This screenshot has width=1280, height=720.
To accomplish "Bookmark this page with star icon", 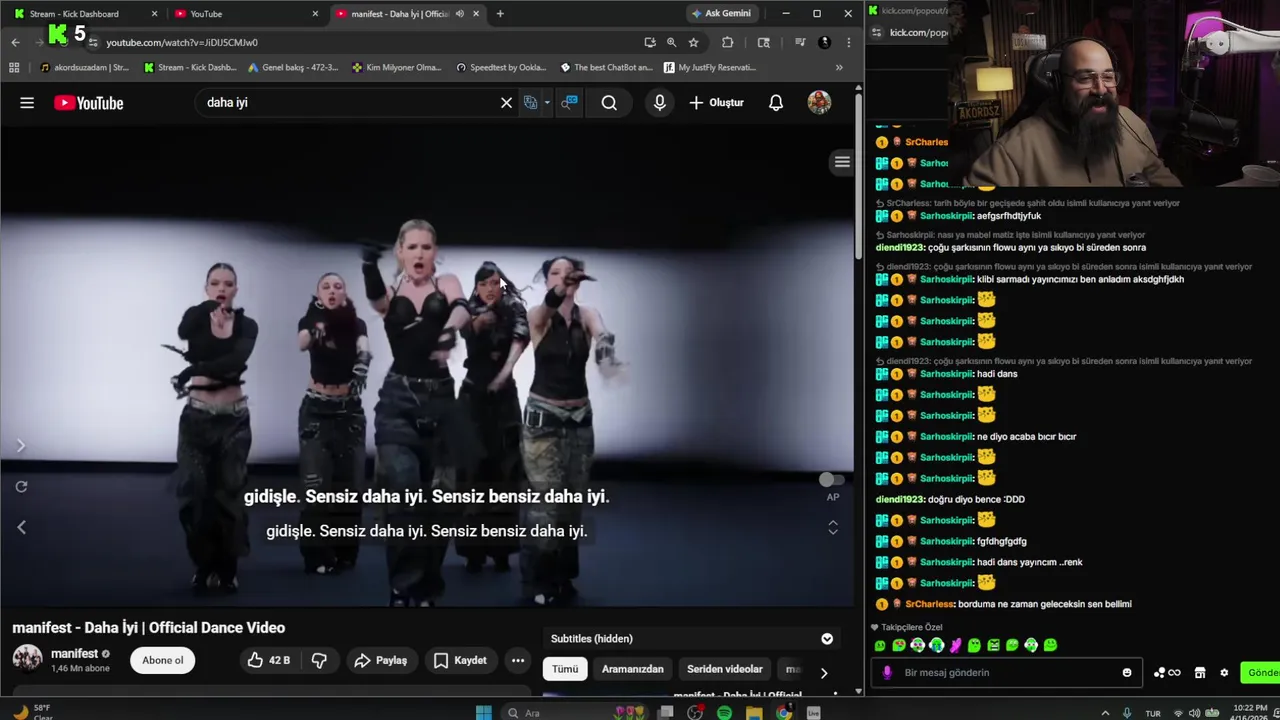I will click(x=693, y=42).
